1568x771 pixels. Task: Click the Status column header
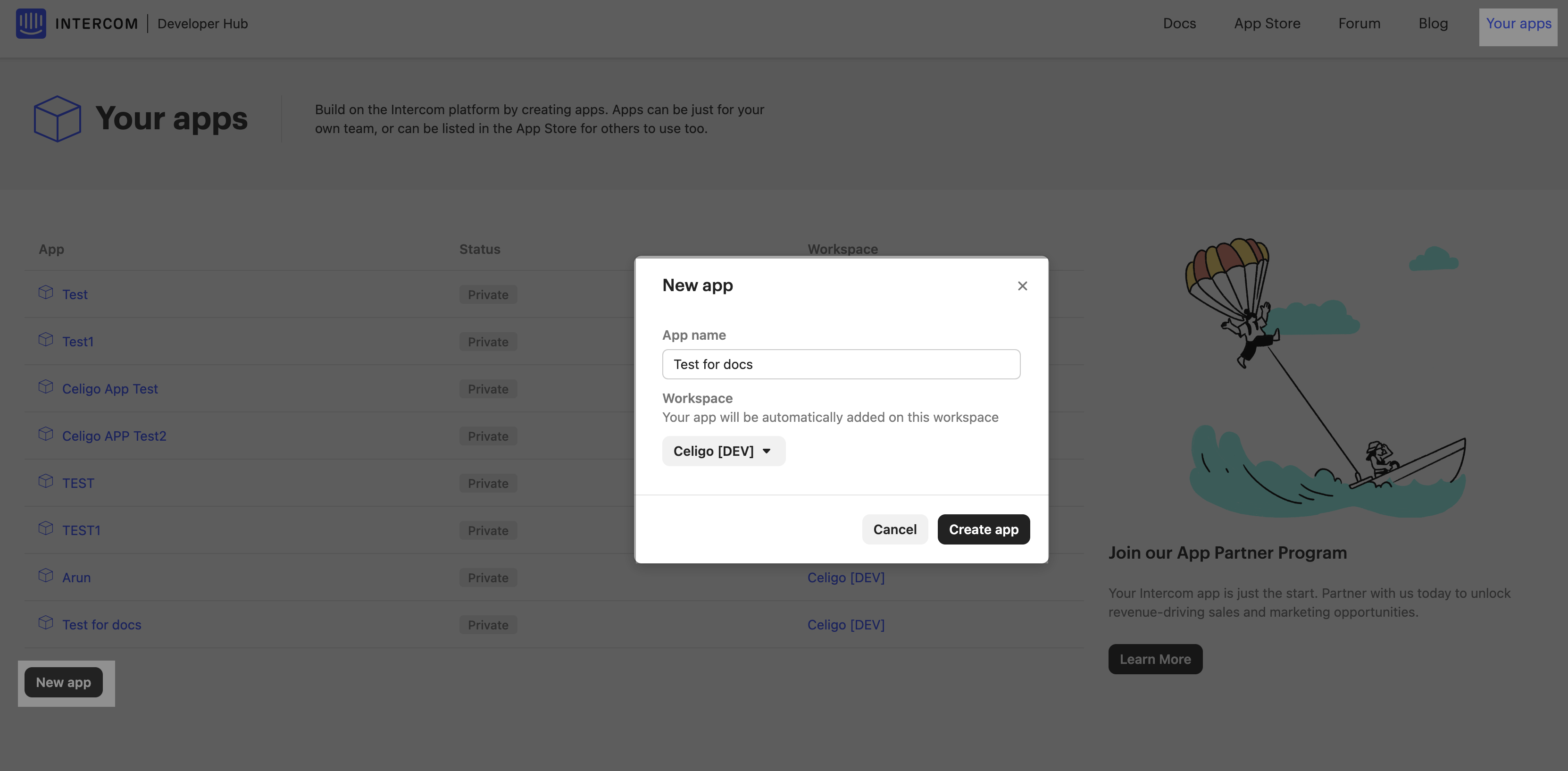pos(480,249)
